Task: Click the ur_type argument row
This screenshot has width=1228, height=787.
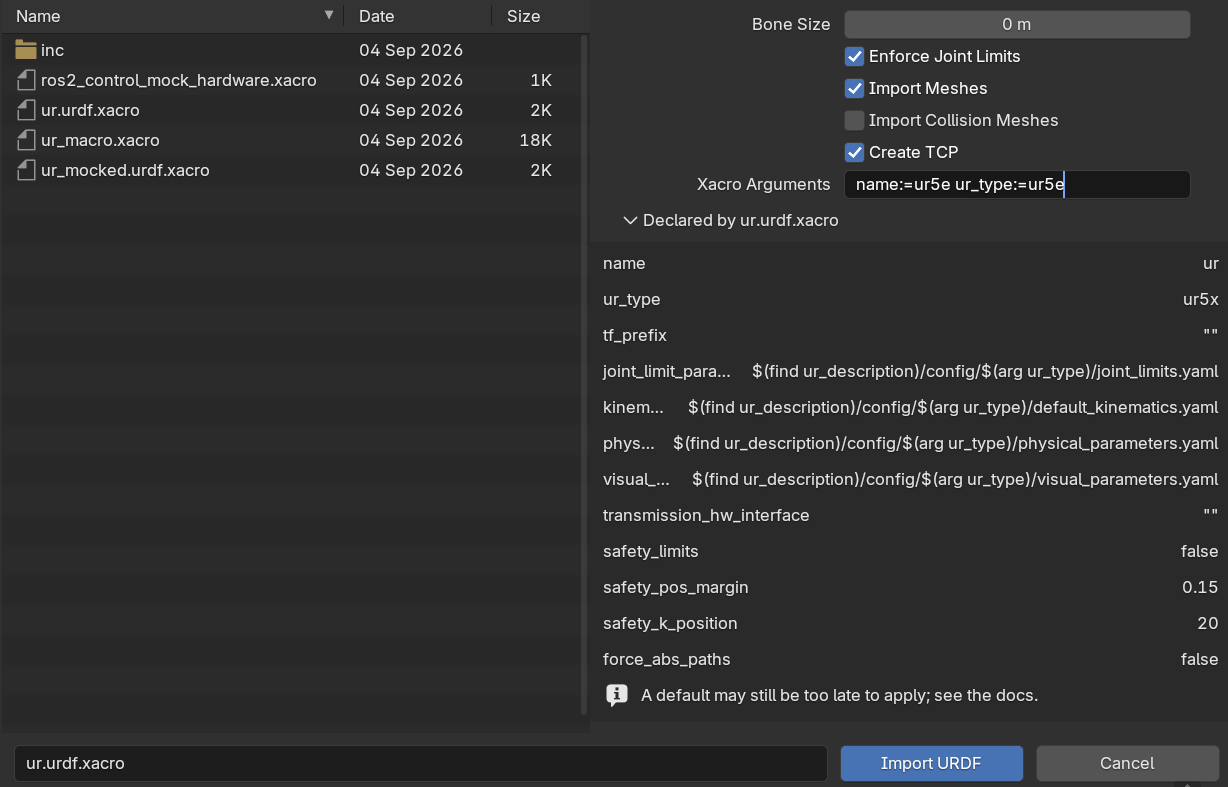Action: point(910,300)
